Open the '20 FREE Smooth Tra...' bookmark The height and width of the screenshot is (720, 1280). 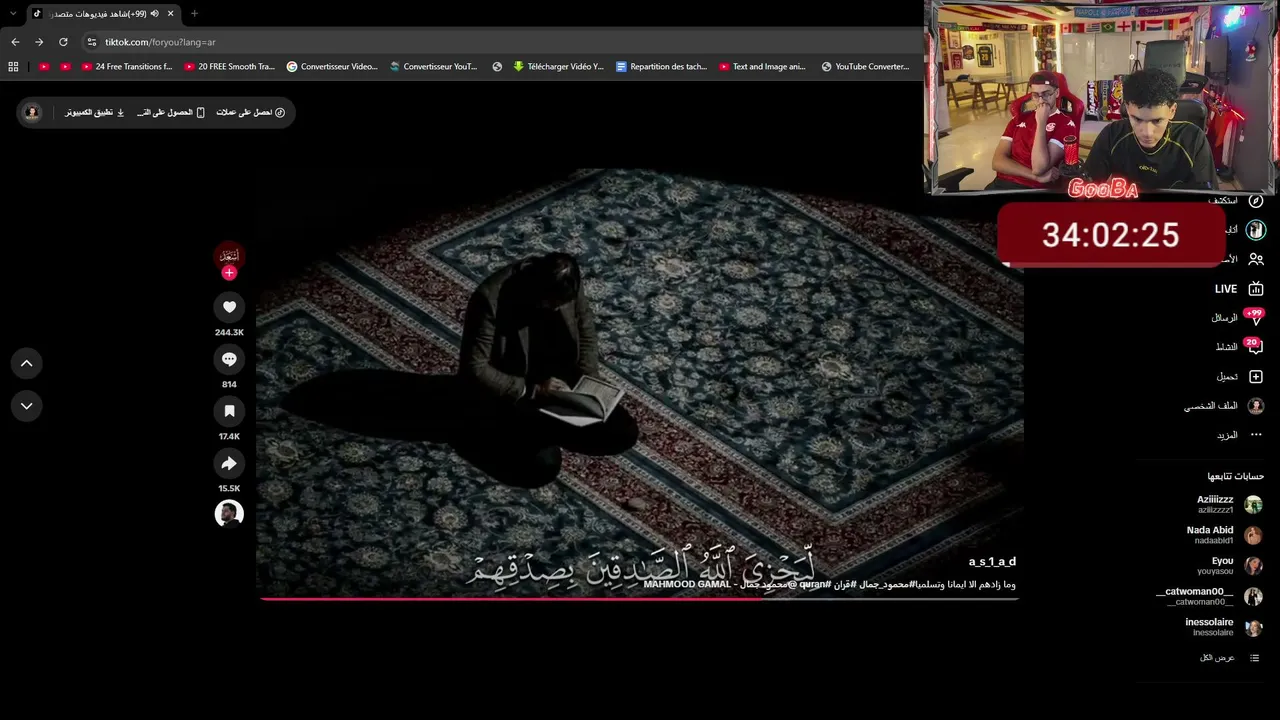coord(230,67)
